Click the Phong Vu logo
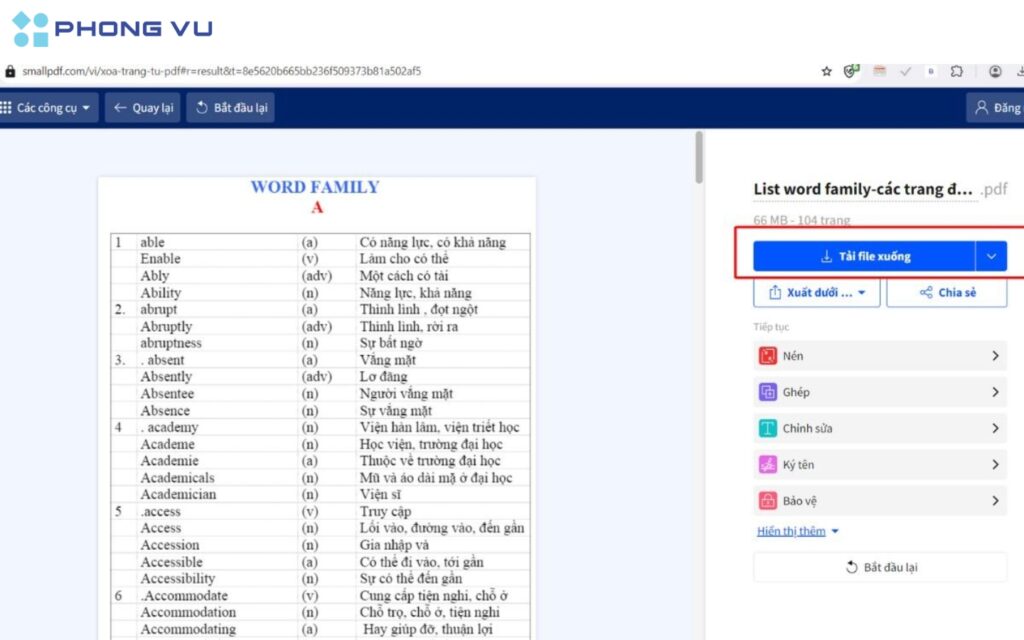 click(110, 27)
